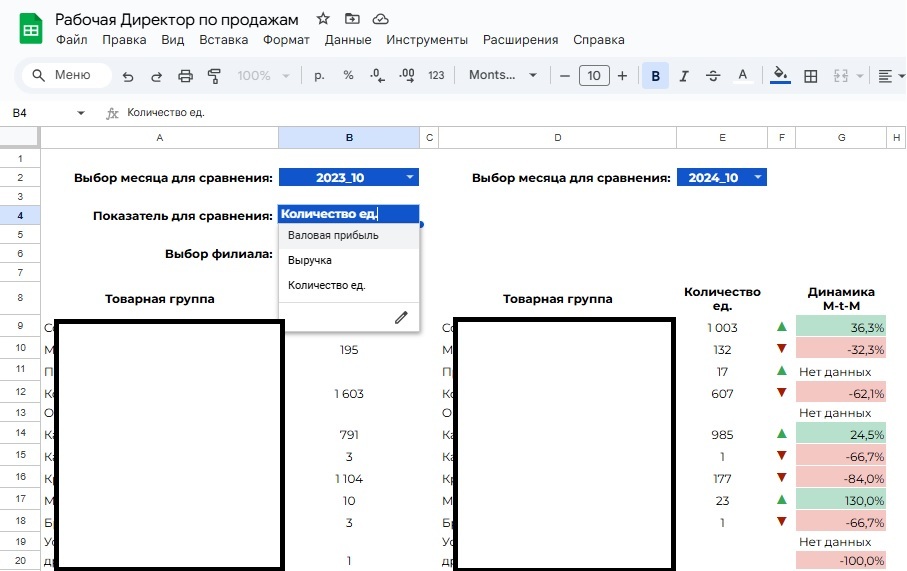Open the fill color paint bucket
The width and height of the screenshot is (907, 571).
[780, 76]
